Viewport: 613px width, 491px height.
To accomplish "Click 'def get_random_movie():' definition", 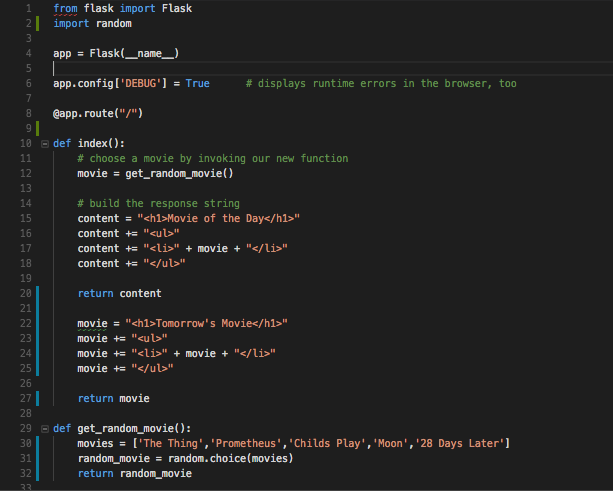I will [x=122, y=428].
